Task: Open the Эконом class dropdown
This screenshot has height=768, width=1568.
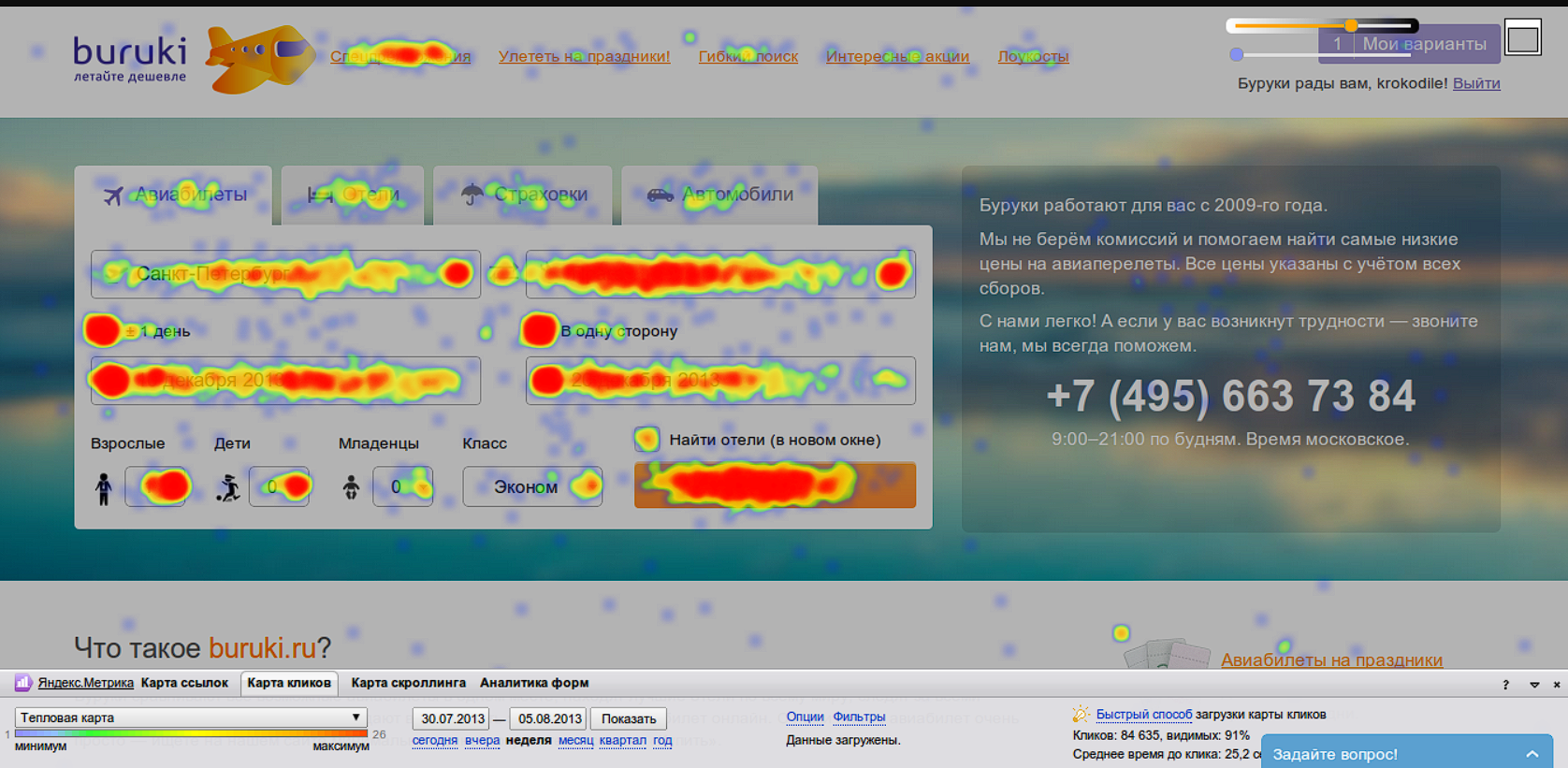Action: tap(532, 486)
